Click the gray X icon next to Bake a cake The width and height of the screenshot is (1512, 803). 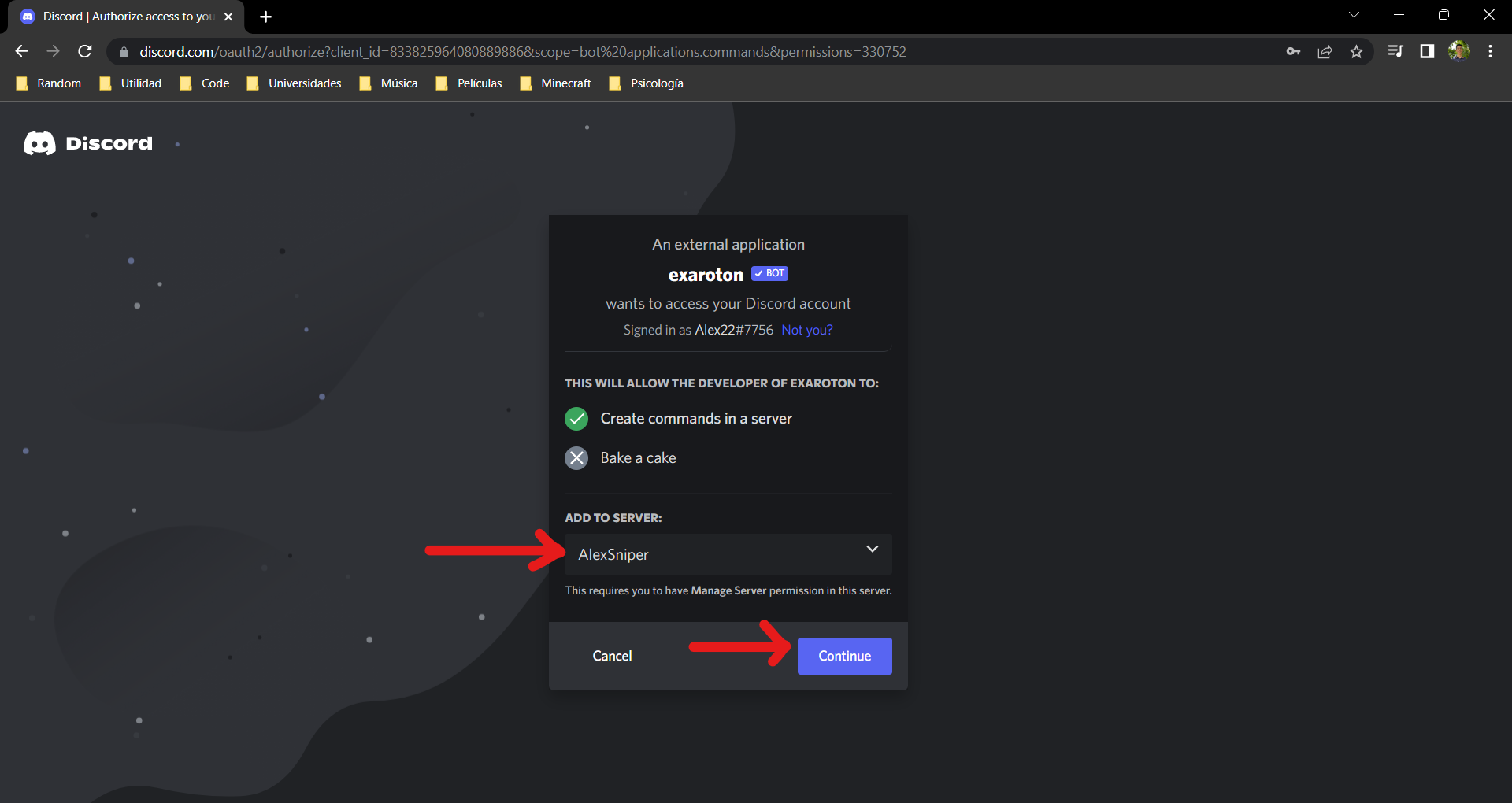(x=576, y=458)
